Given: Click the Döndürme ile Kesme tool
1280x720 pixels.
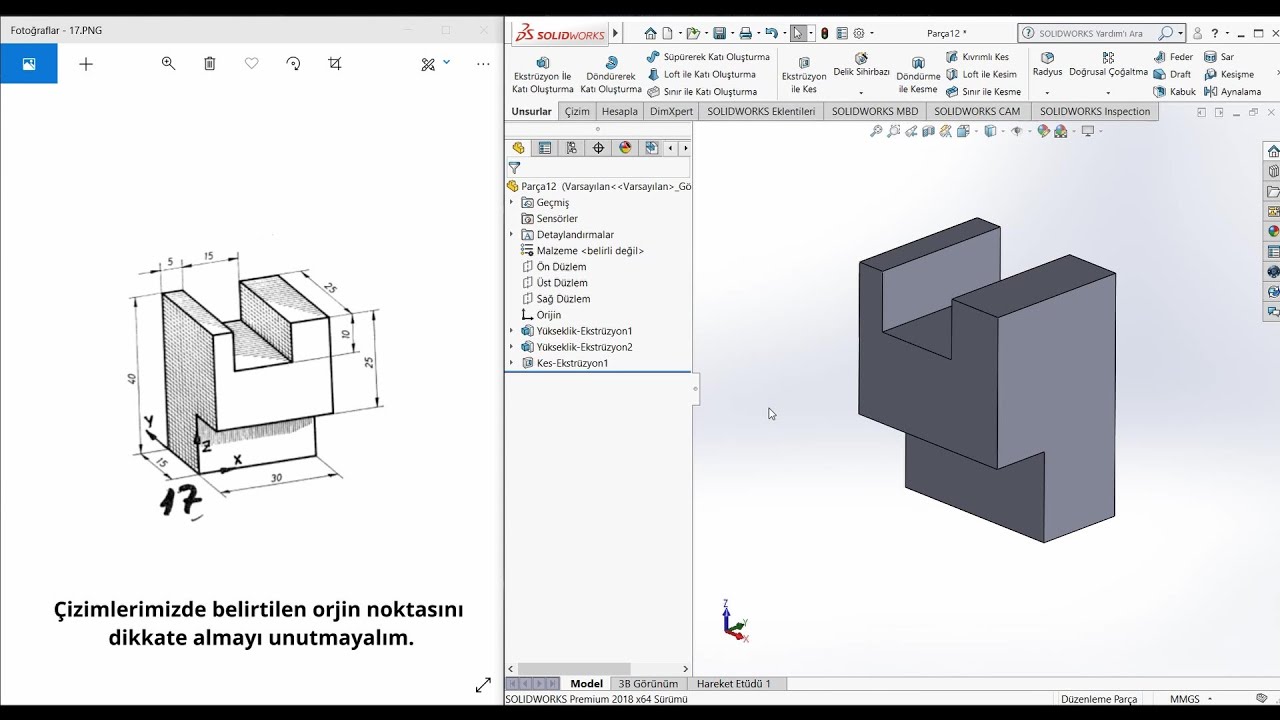Looking at the screenshot, I should coord(918,75).
